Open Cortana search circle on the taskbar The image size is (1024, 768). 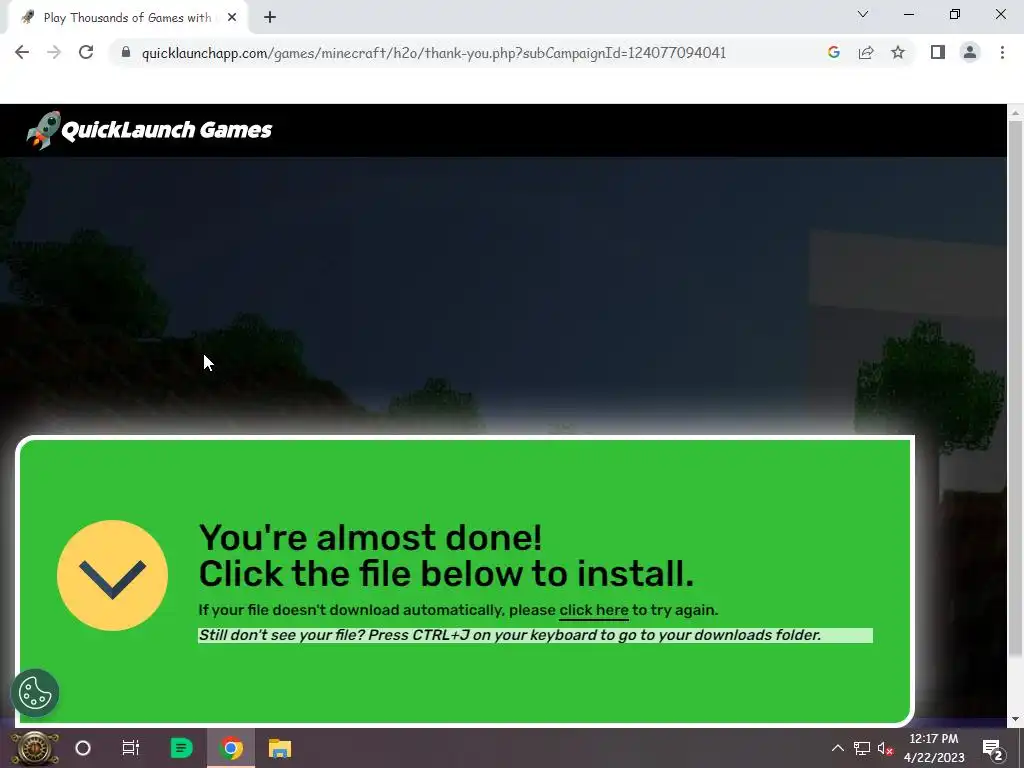click(x=83, y=748)
